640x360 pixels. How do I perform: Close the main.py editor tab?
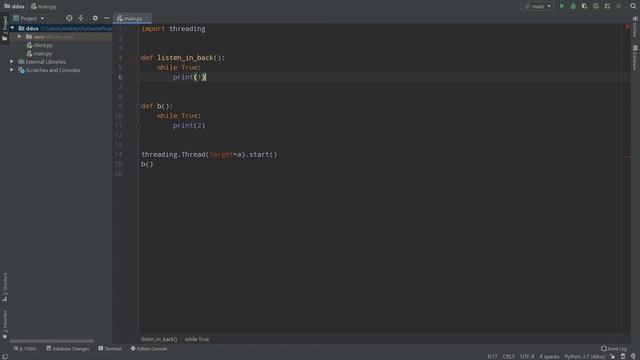click(147, 18)
